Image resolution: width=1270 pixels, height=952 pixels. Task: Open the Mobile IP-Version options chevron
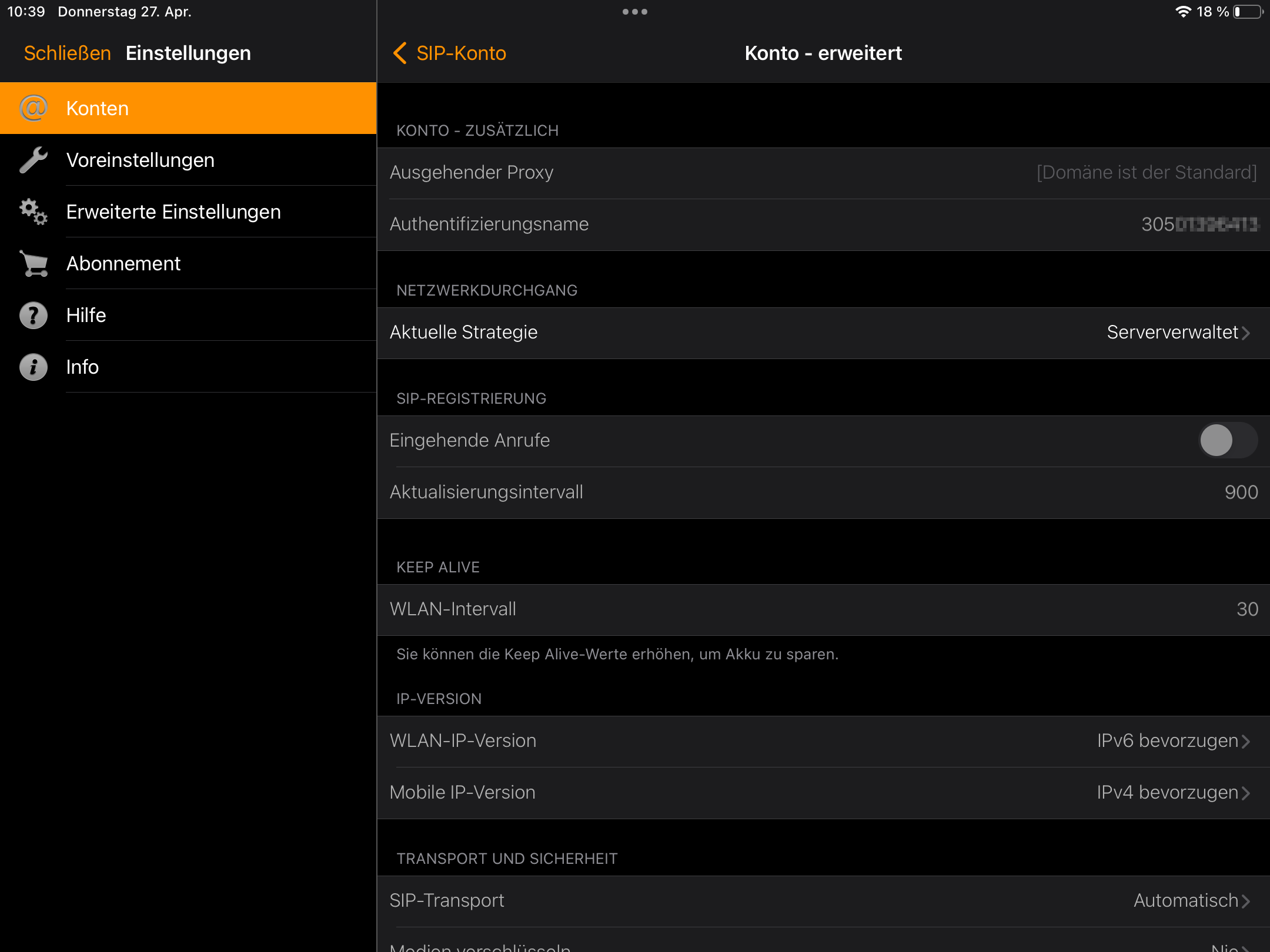tap(1246, 793)
